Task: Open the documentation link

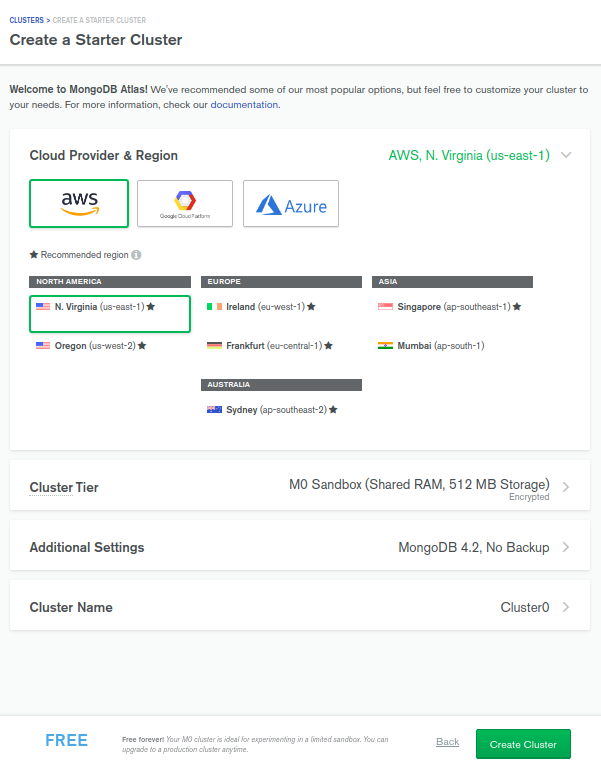Action: (244, 105)
